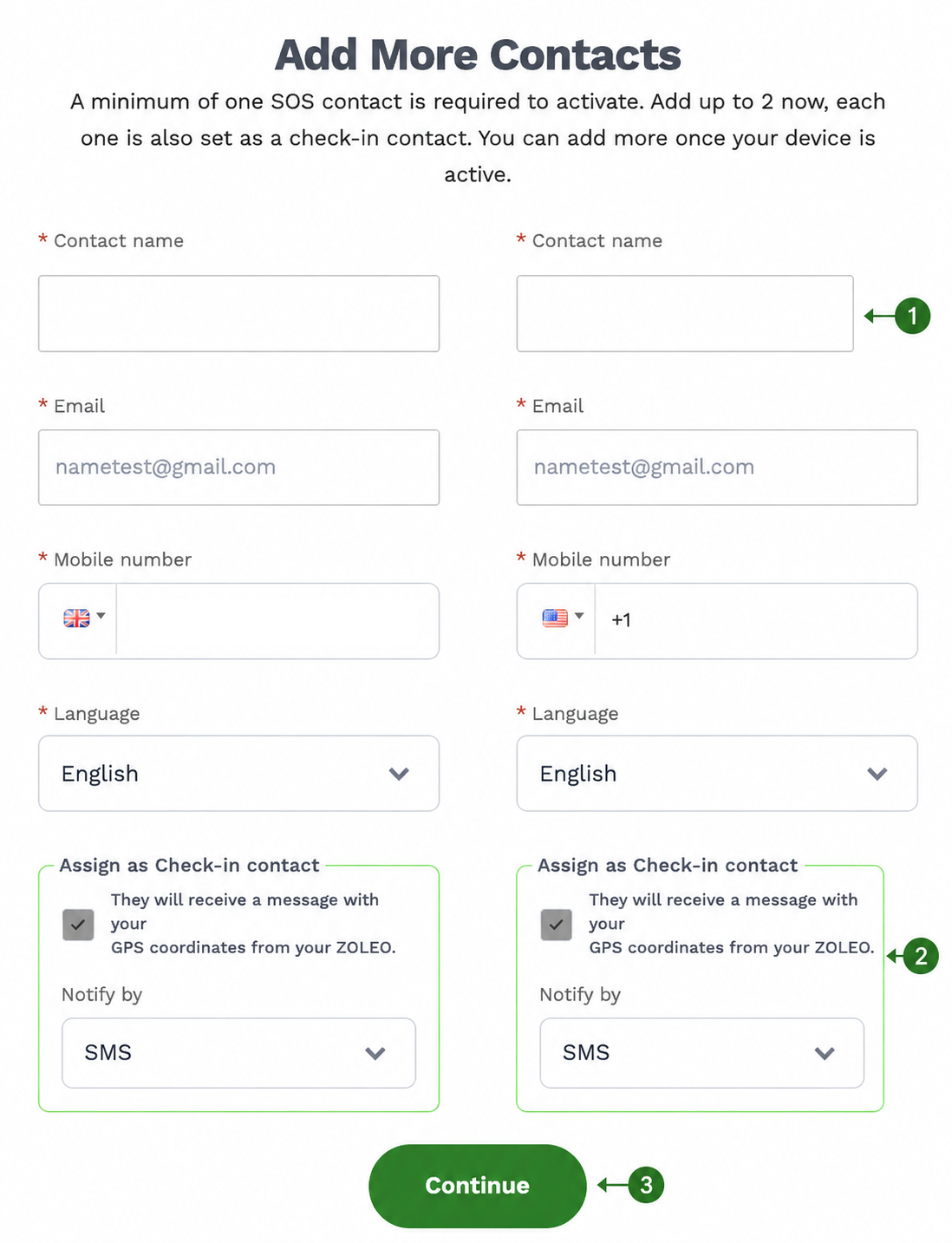This screenshot has height=1243, width=952.
Task: Click the UK flag country selector
Action: coord(83,618)
